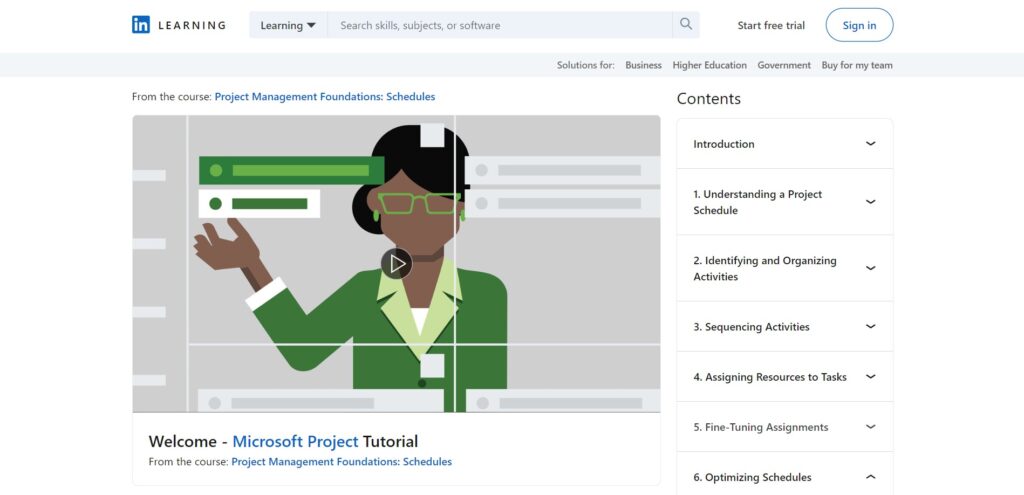Expand chevron for Sequencing Activities
This screenshot has height=495, width=1024.
(x=870, y=327)
